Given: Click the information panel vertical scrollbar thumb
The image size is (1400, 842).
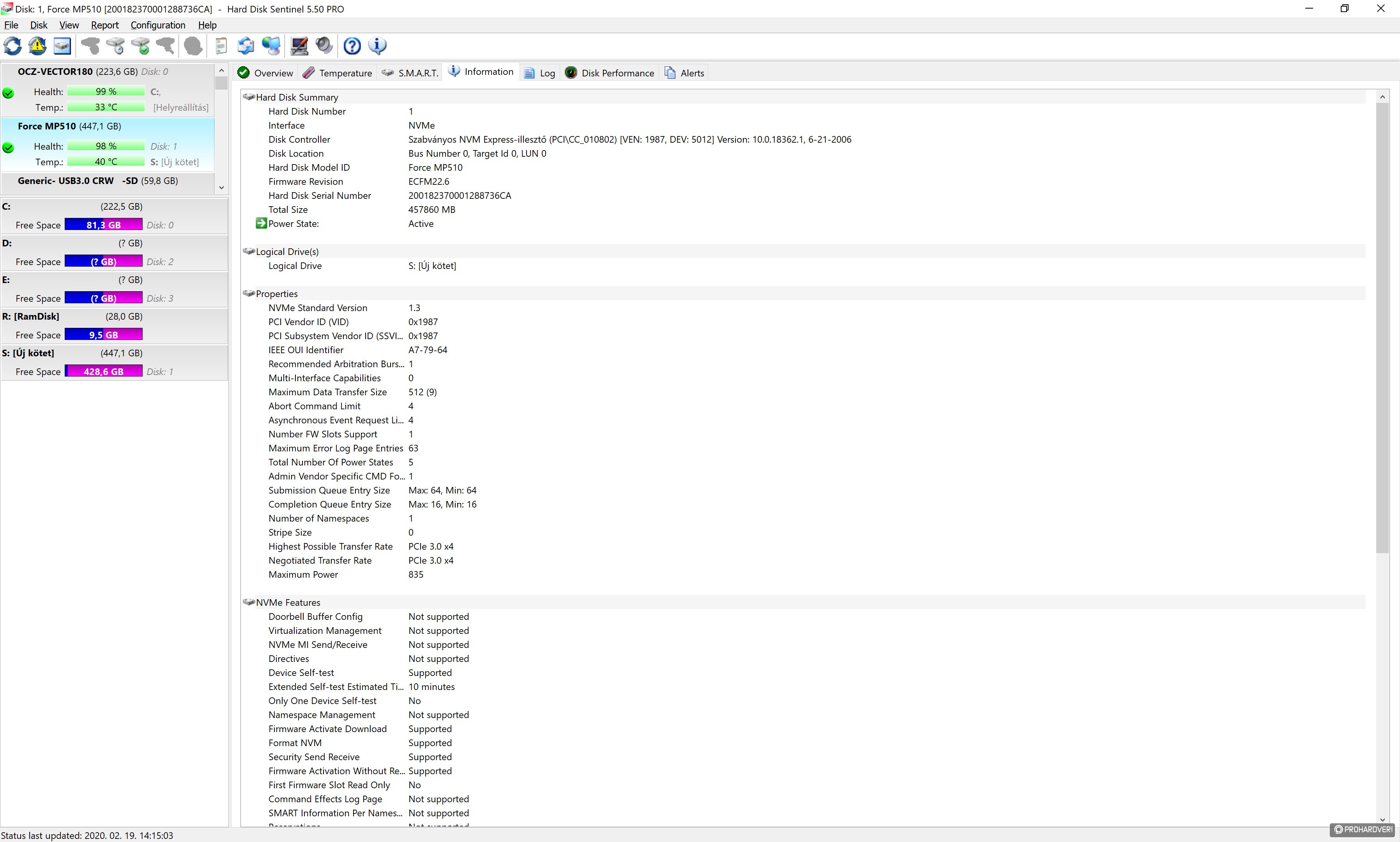Looking at the screenshot, I should click(1382, 328).
